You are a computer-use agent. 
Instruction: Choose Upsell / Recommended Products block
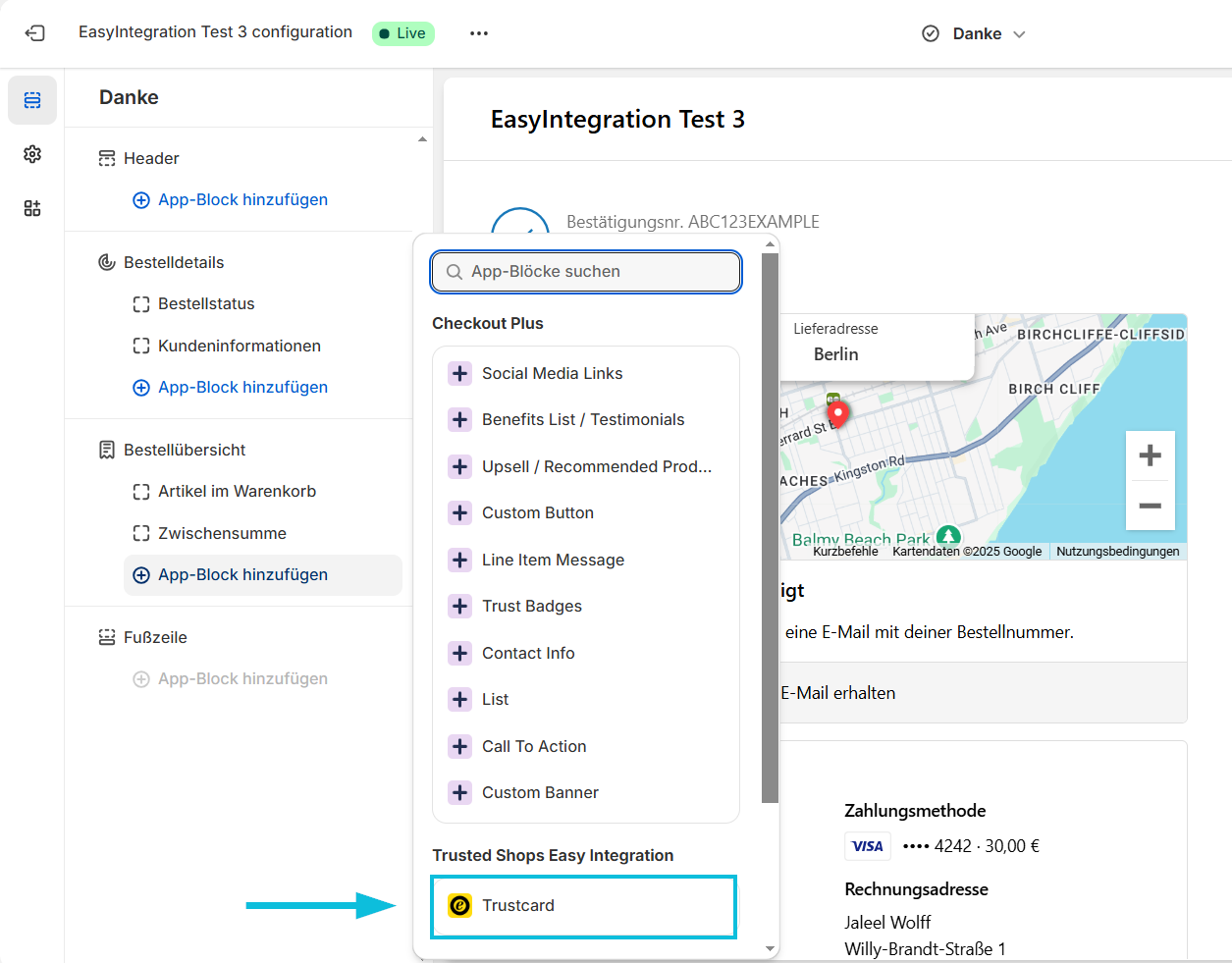click(586, 466)
